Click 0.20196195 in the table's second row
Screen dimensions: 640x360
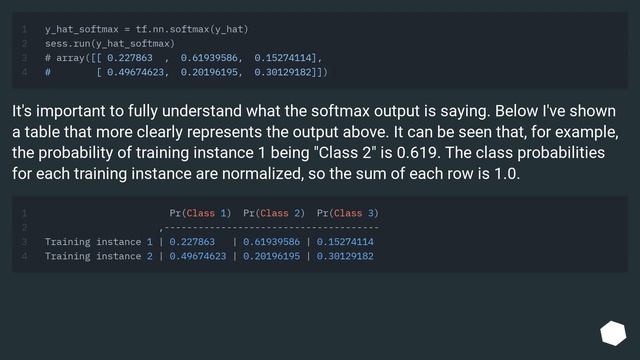pos(271,256)
